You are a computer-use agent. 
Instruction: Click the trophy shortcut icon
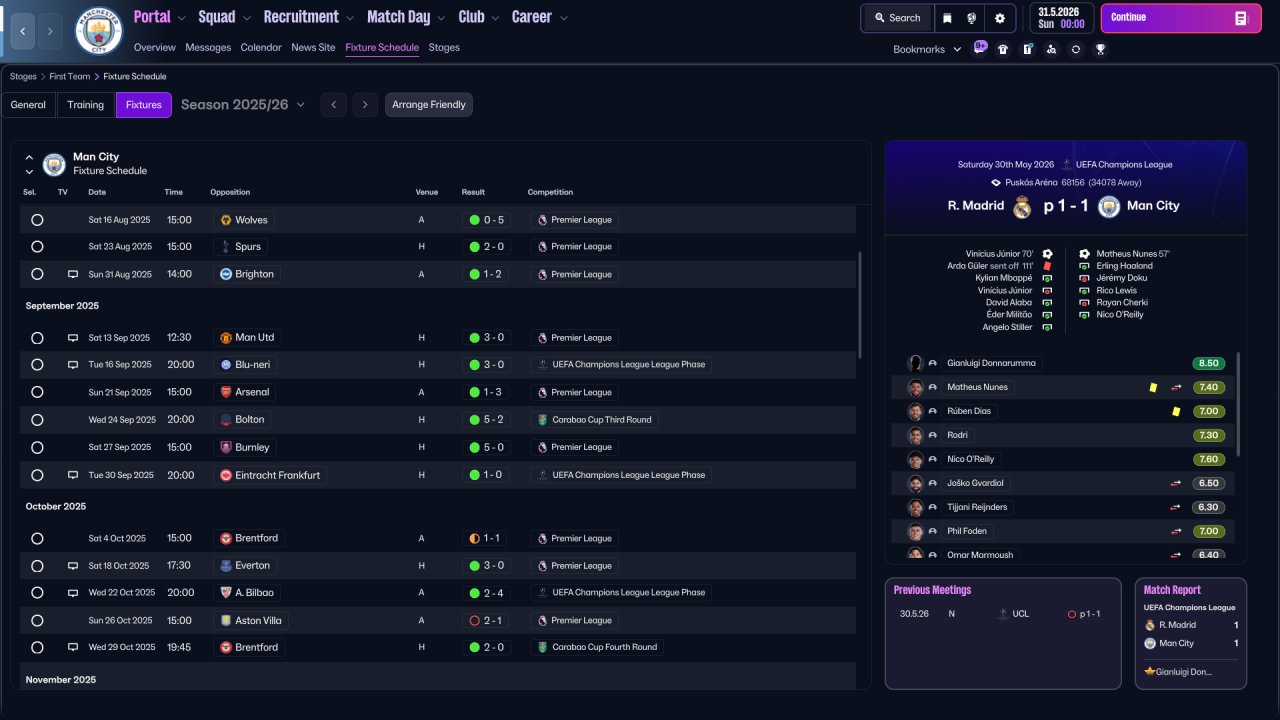coord(1100,49)
